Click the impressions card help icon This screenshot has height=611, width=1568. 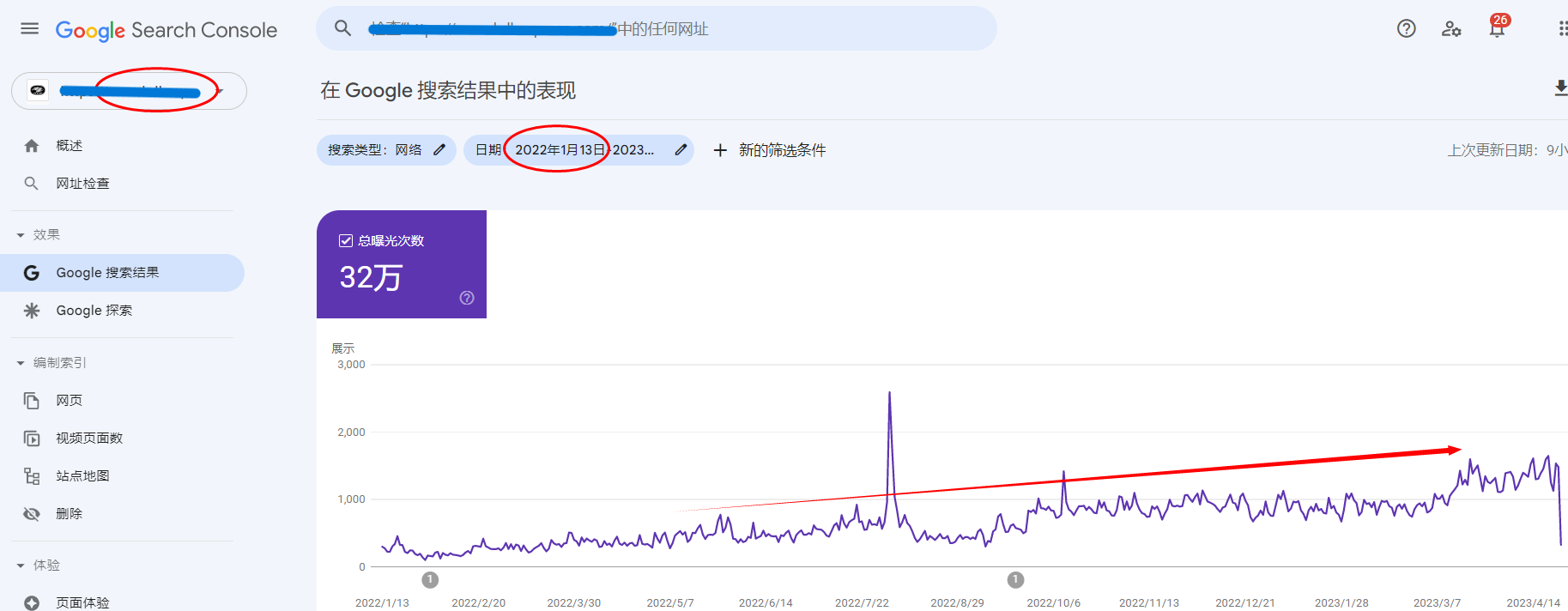[x=467, y=298]
